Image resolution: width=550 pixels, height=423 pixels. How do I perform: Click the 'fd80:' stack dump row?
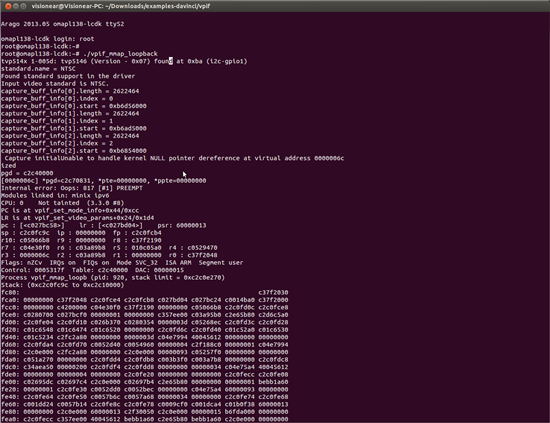(x=145, y=352)
